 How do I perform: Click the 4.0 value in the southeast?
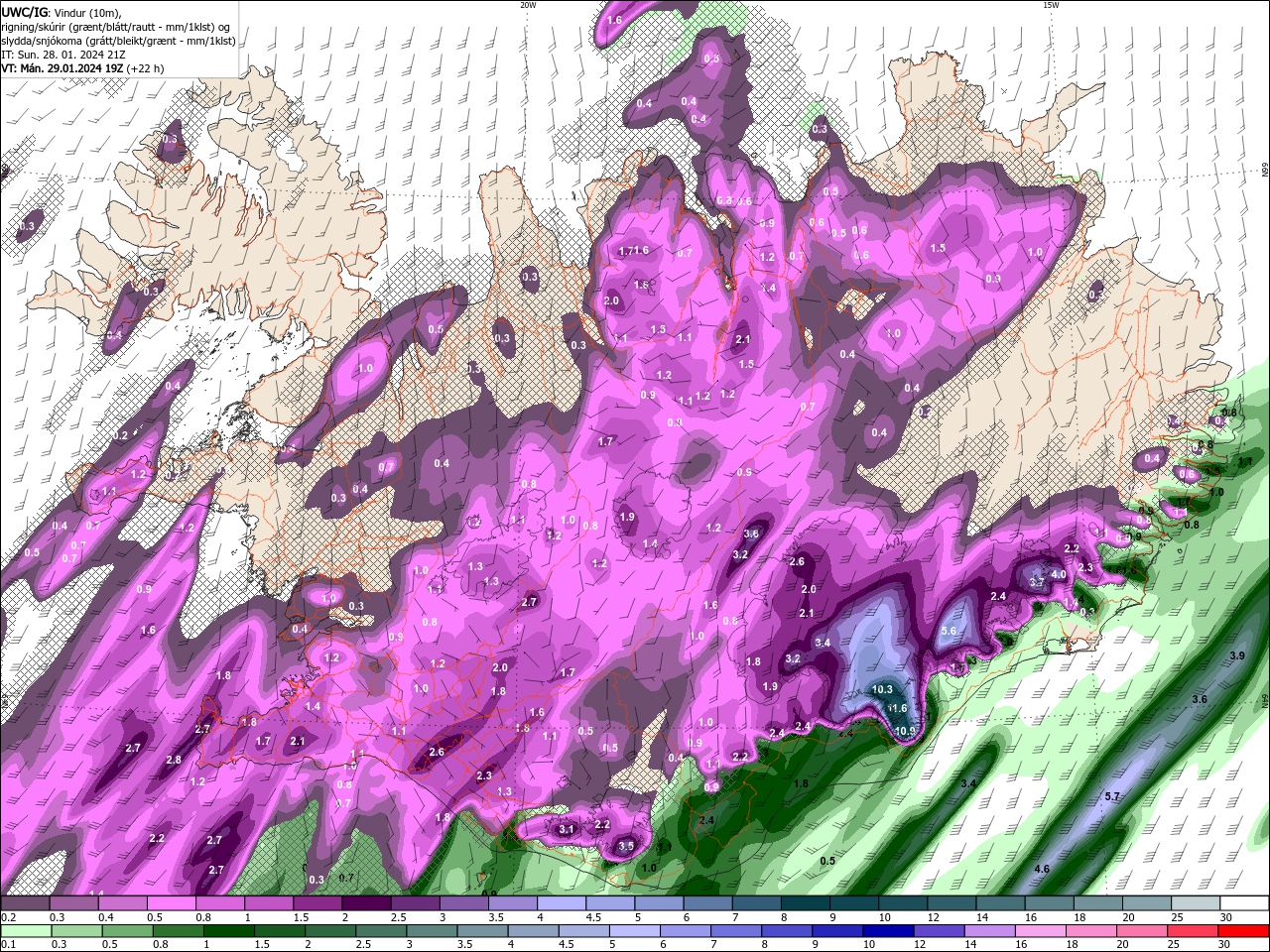coord(1058,574)
